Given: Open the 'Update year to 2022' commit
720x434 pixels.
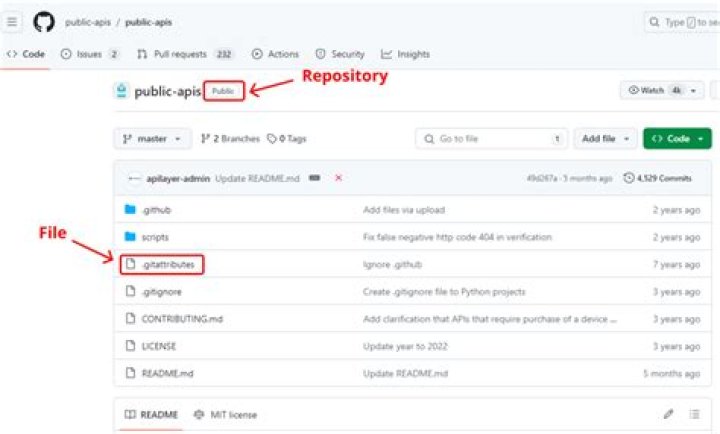Looking at the screenshot, I should 405,346.
